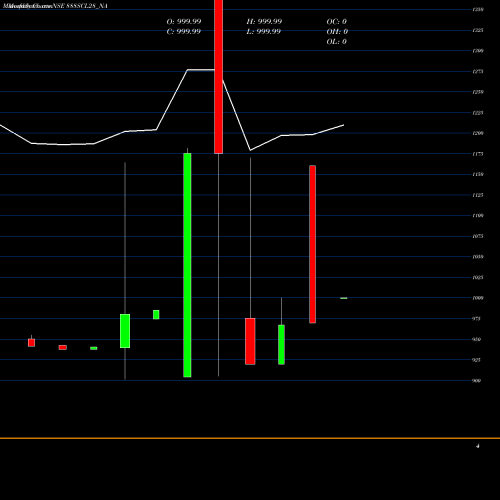The height and width of the screenshot is (500, 500).
Task: Select the first small red candle near 950
Action: (x=31, y=343)
